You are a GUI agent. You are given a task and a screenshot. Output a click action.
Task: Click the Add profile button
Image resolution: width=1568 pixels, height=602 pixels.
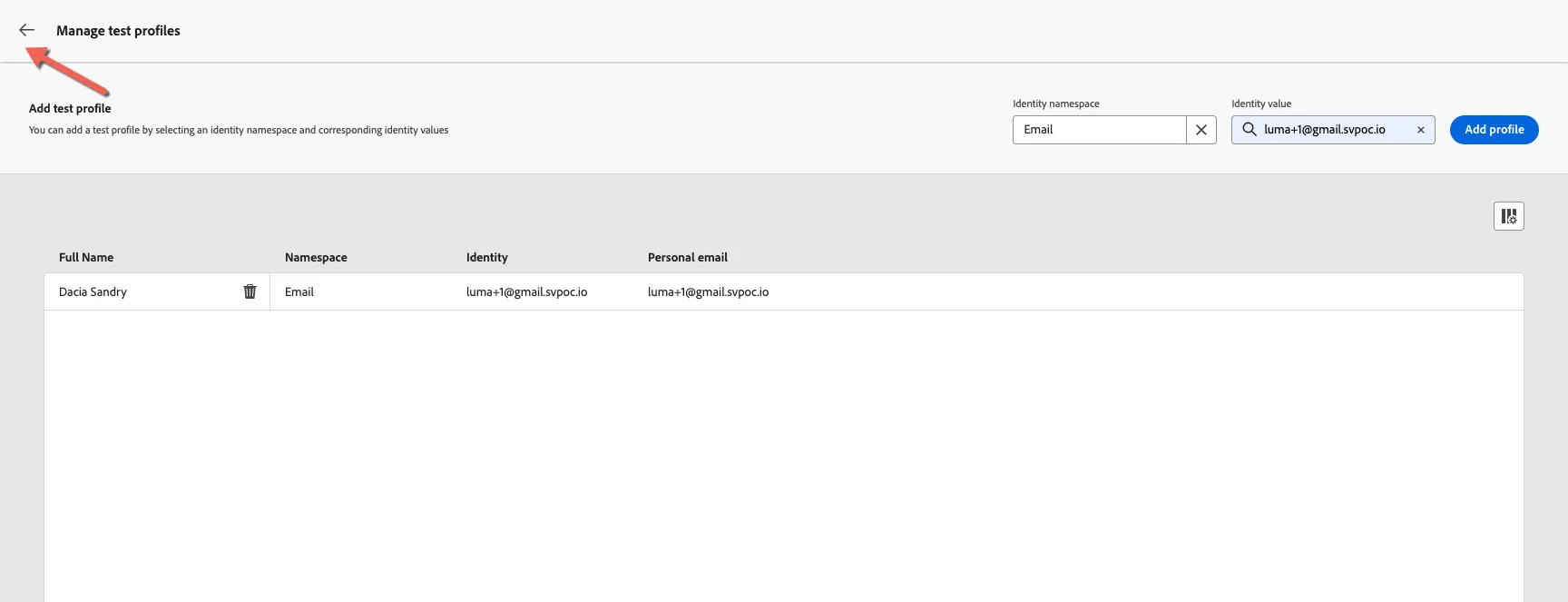[x=1494, y=130]
